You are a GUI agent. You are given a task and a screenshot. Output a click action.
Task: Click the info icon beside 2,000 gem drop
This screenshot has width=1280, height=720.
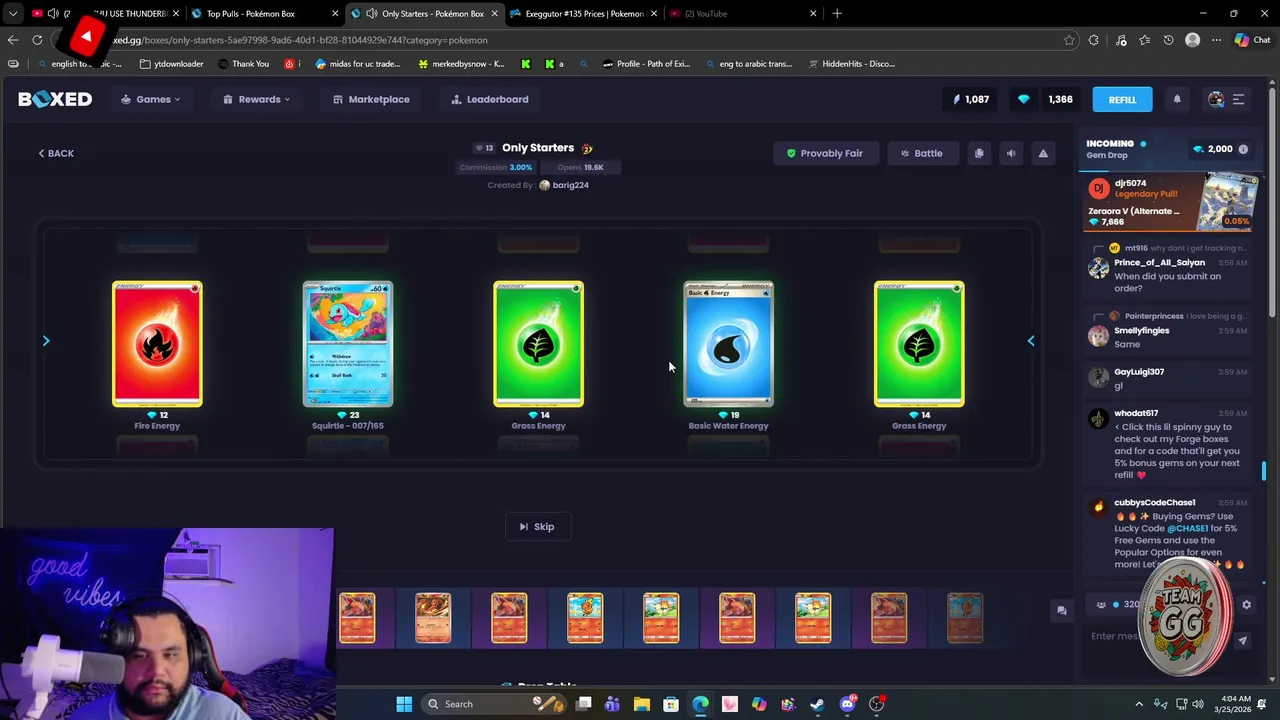click(x=1243, y=149)
